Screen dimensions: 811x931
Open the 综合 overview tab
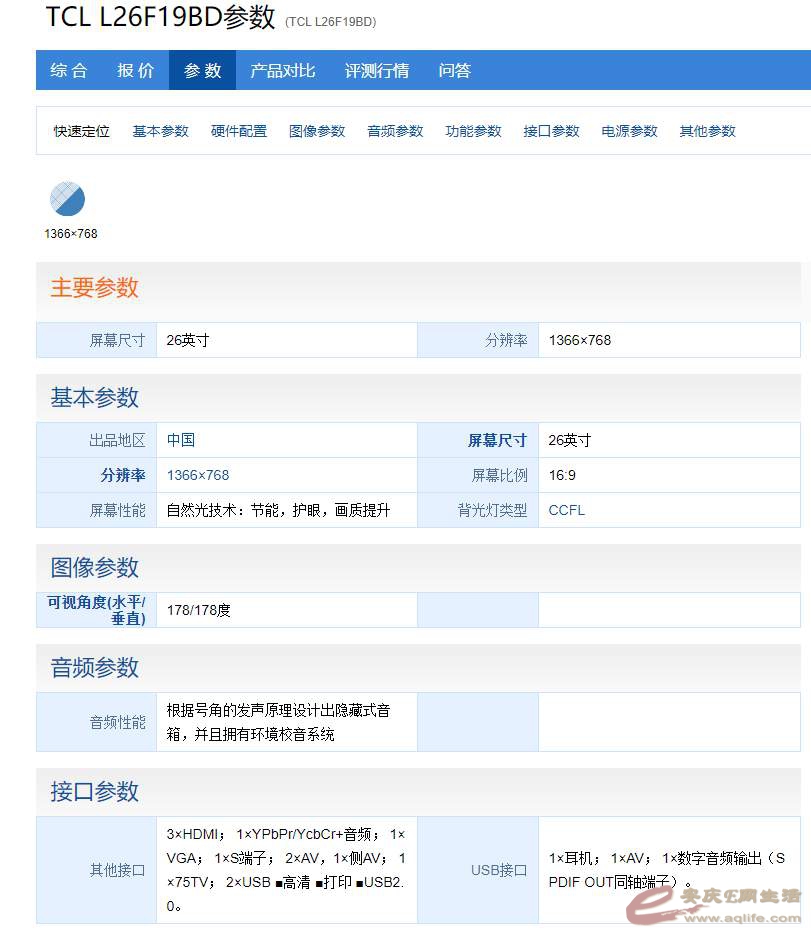69,71
